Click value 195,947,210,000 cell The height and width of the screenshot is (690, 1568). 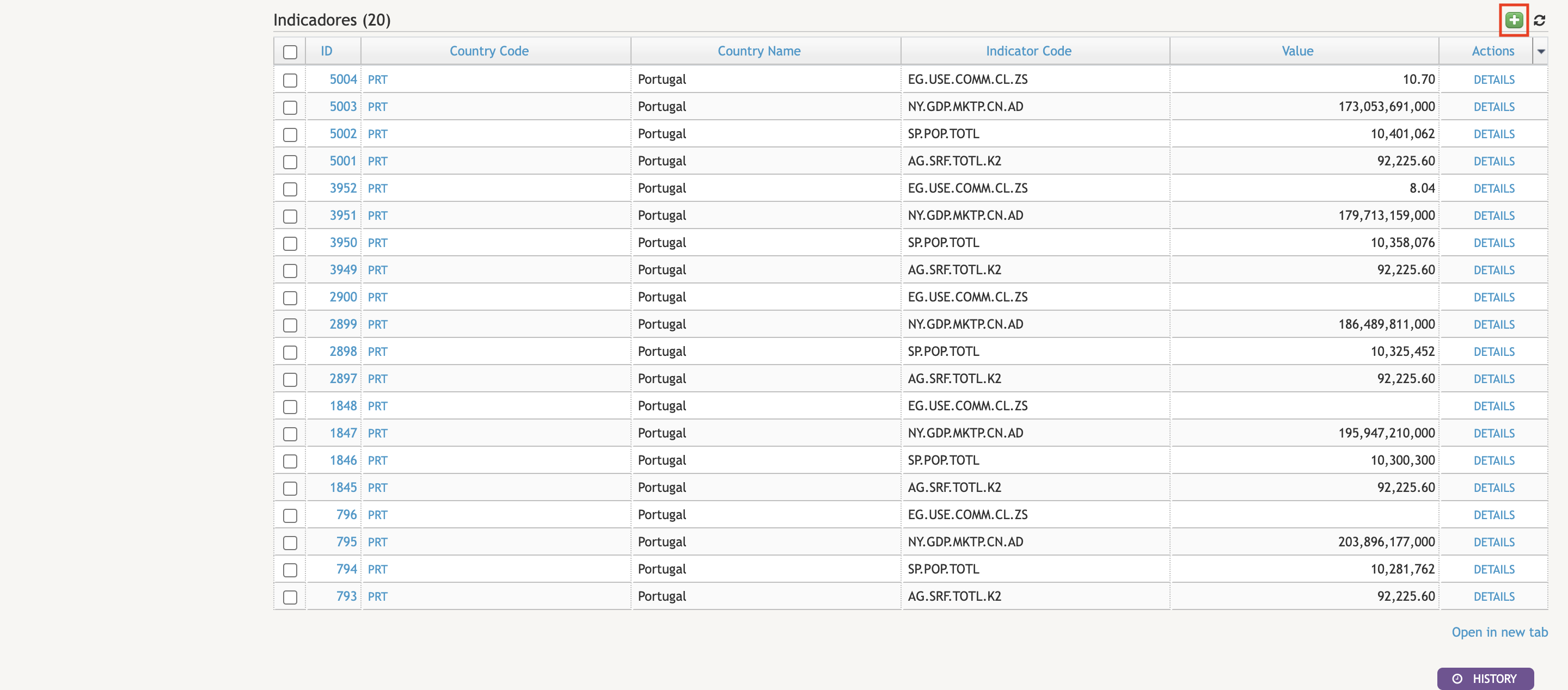[1386, 433]
